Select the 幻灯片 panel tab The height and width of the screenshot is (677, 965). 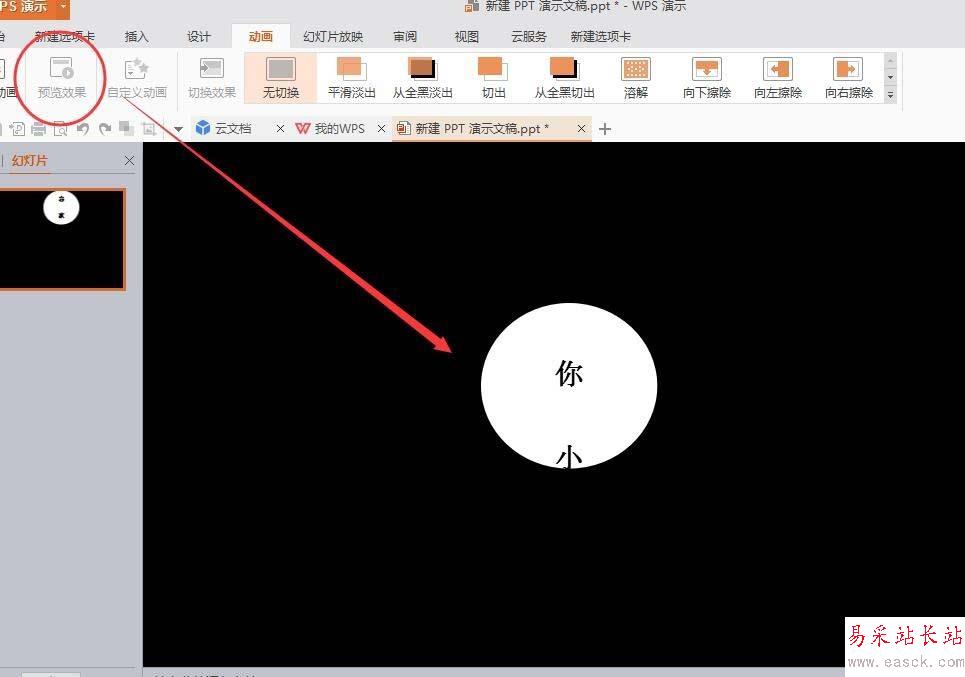click(x=29, y=161)
